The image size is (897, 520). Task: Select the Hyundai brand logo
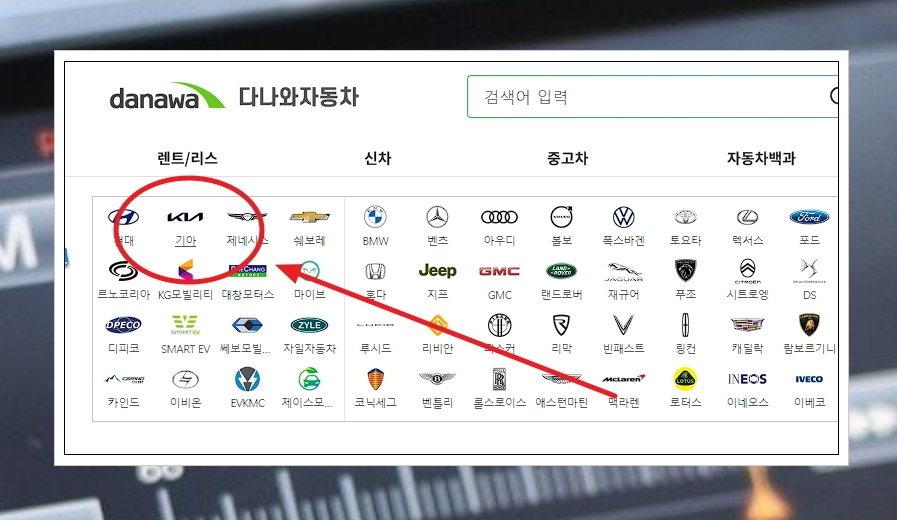[124, 217]
